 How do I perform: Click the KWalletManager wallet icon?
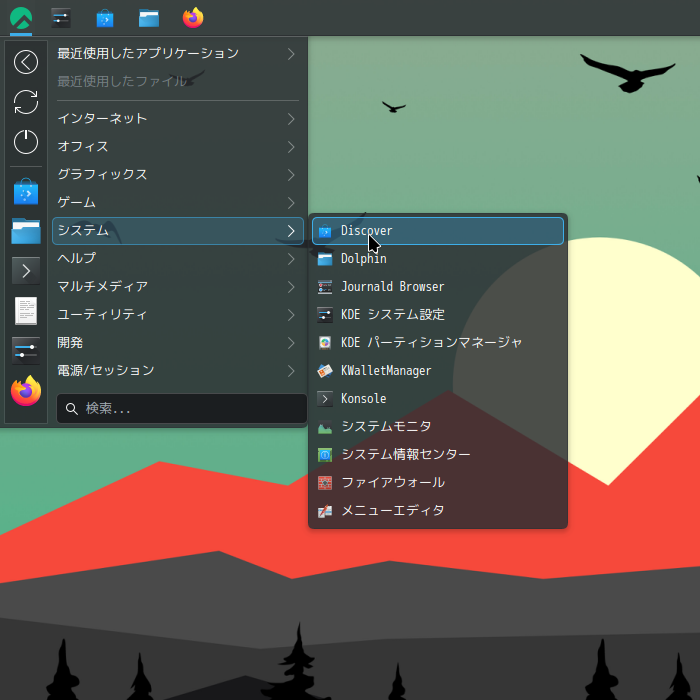[325, 371]
